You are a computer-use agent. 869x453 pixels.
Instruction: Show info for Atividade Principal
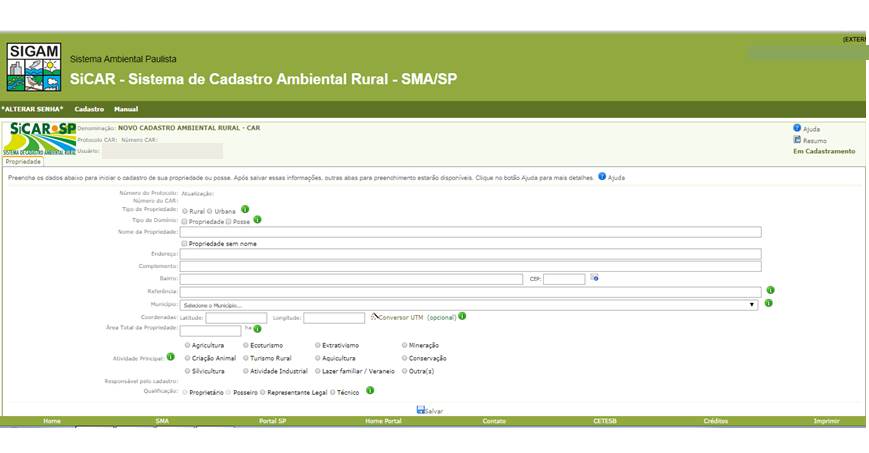(171, 357)
